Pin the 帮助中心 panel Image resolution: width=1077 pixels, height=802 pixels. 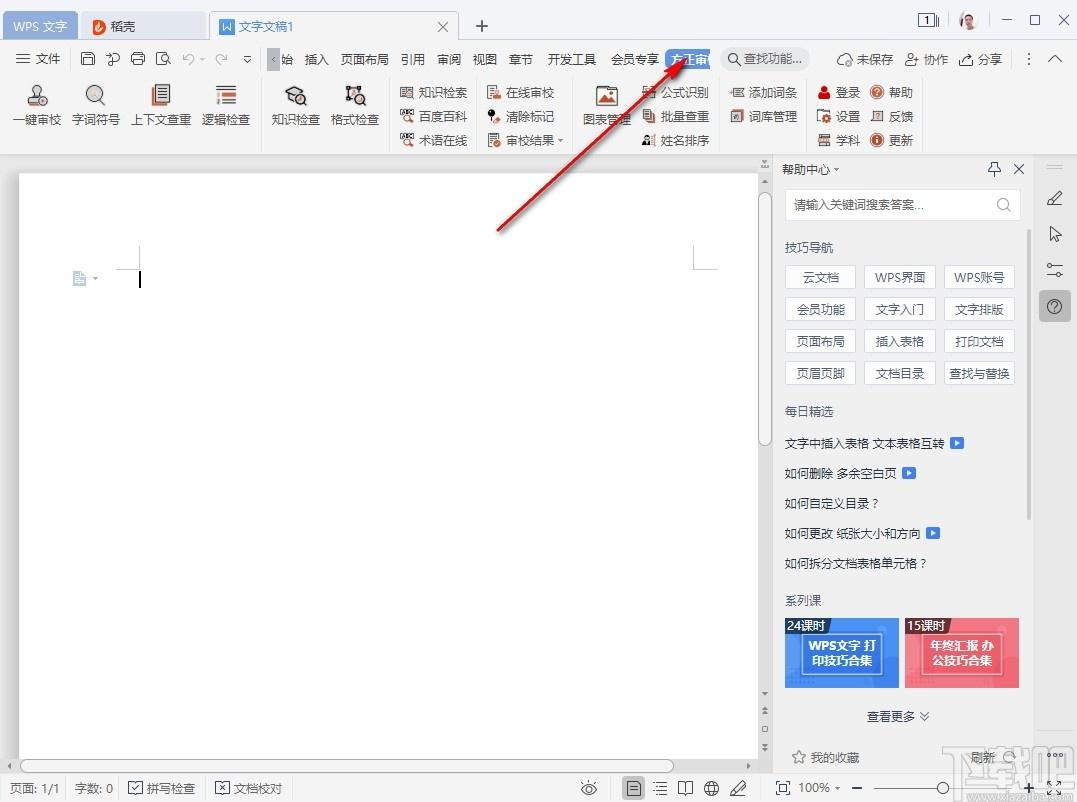(994, 169)
